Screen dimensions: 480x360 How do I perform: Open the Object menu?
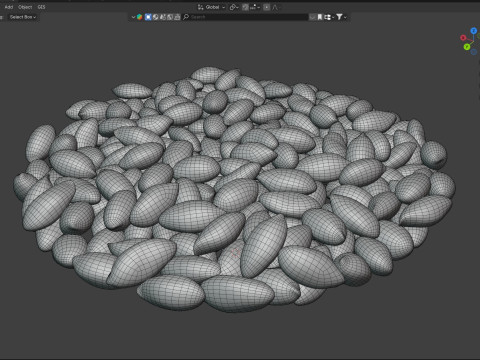click(x=25, y=7)
